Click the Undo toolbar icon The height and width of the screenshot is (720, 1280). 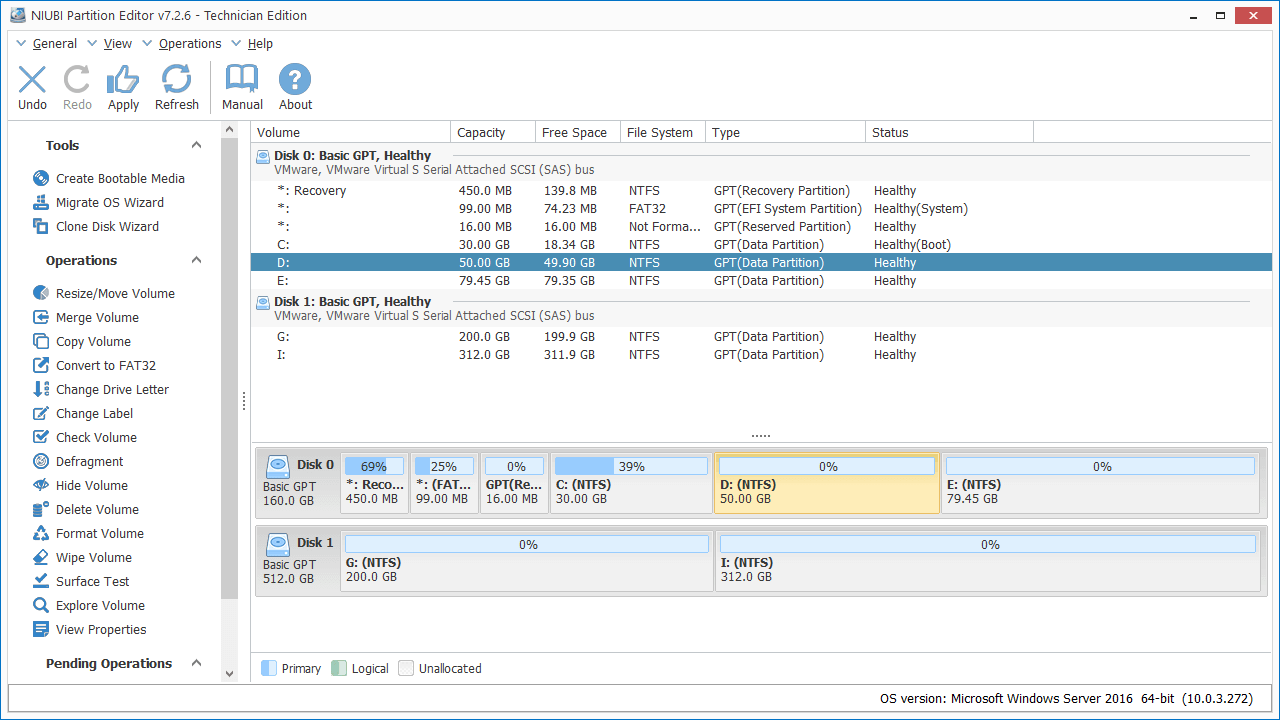pyautogui.click(x=32, y=81)
